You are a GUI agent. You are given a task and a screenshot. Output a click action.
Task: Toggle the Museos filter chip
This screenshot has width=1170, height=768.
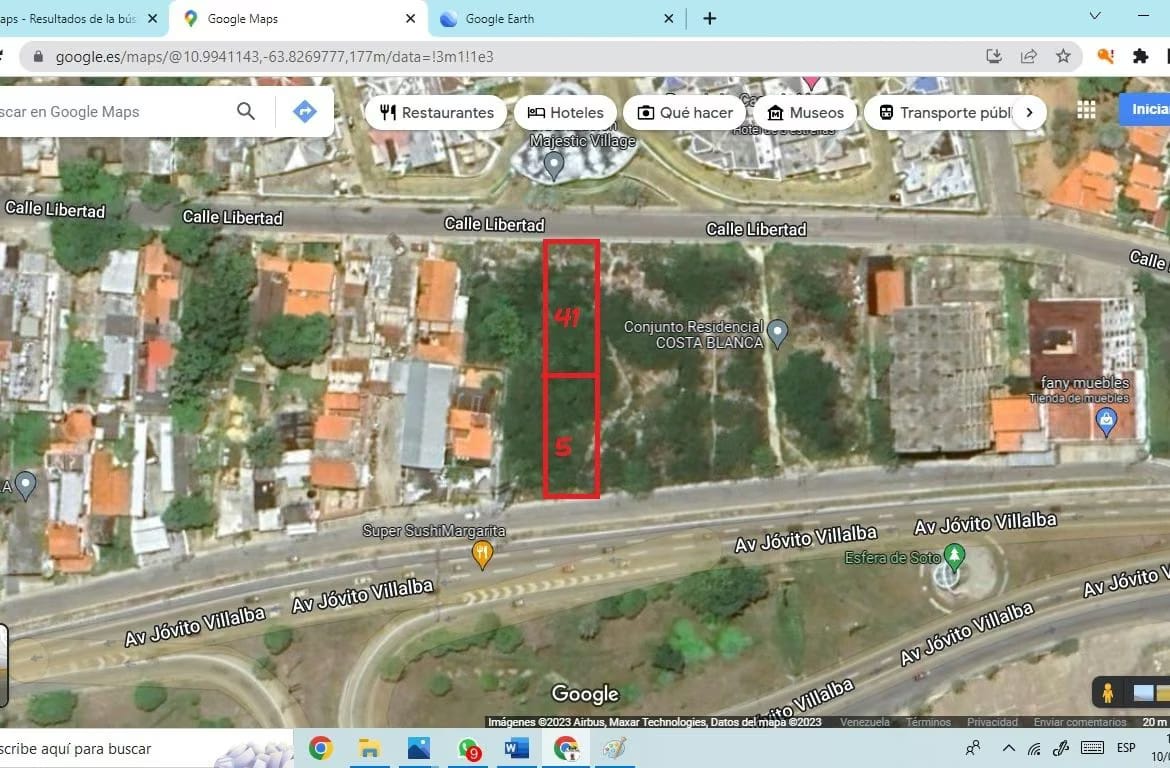click(x=806, y=112)
